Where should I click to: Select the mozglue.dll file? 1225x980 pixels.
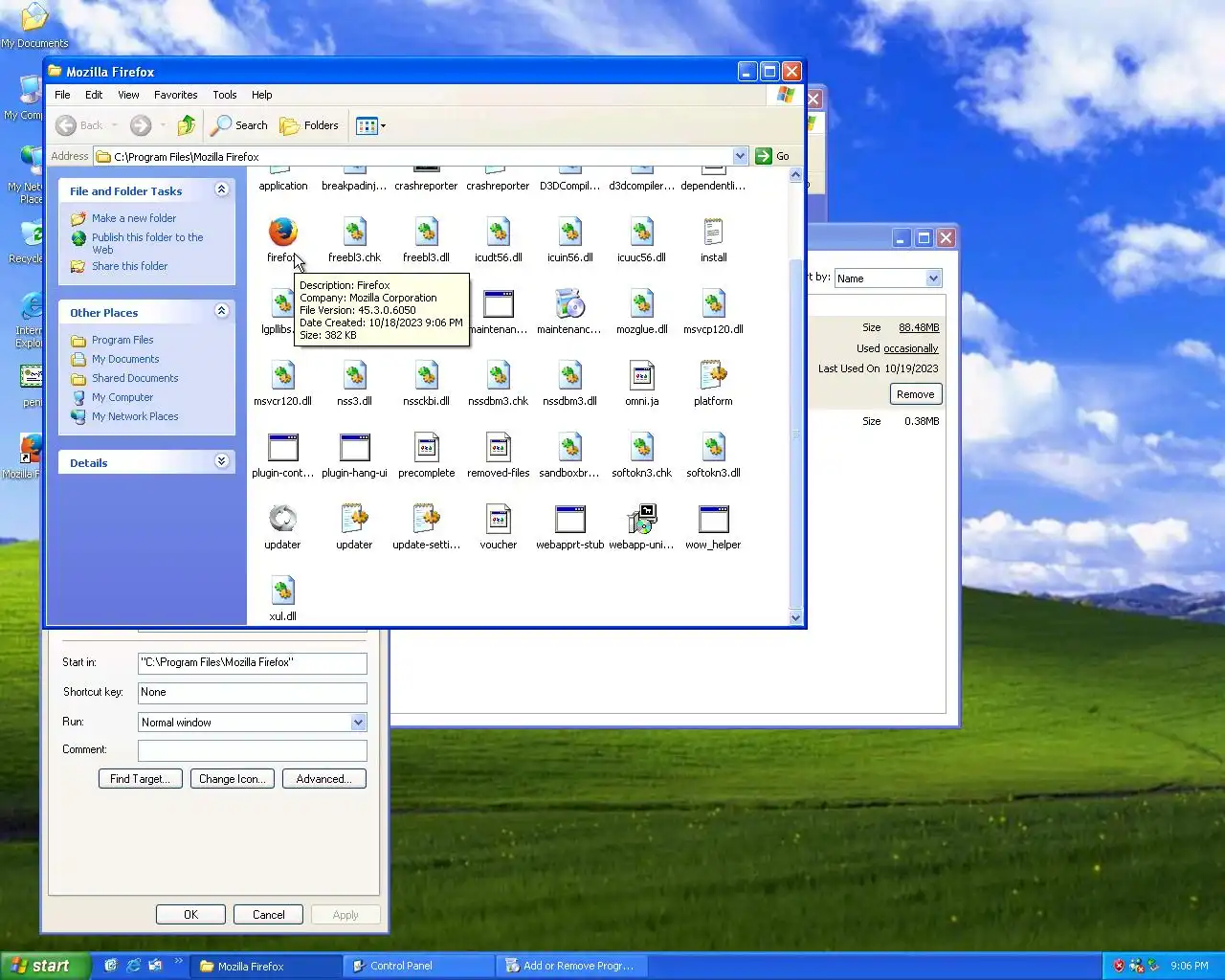tap(641, 311)
